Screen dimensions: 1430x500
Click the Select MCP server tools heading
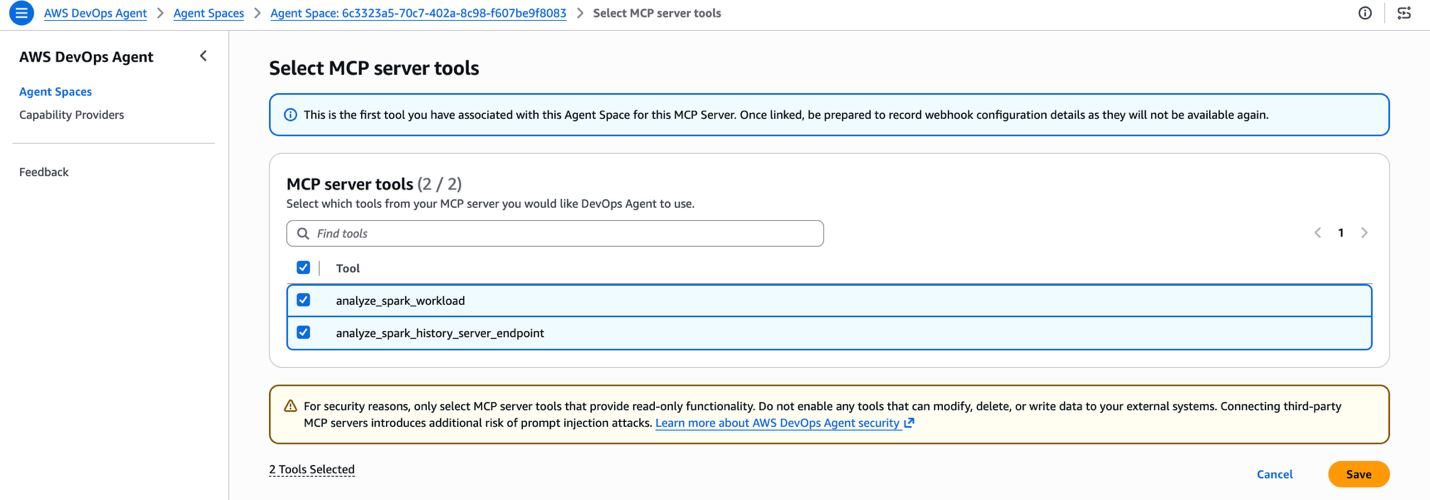374,68
